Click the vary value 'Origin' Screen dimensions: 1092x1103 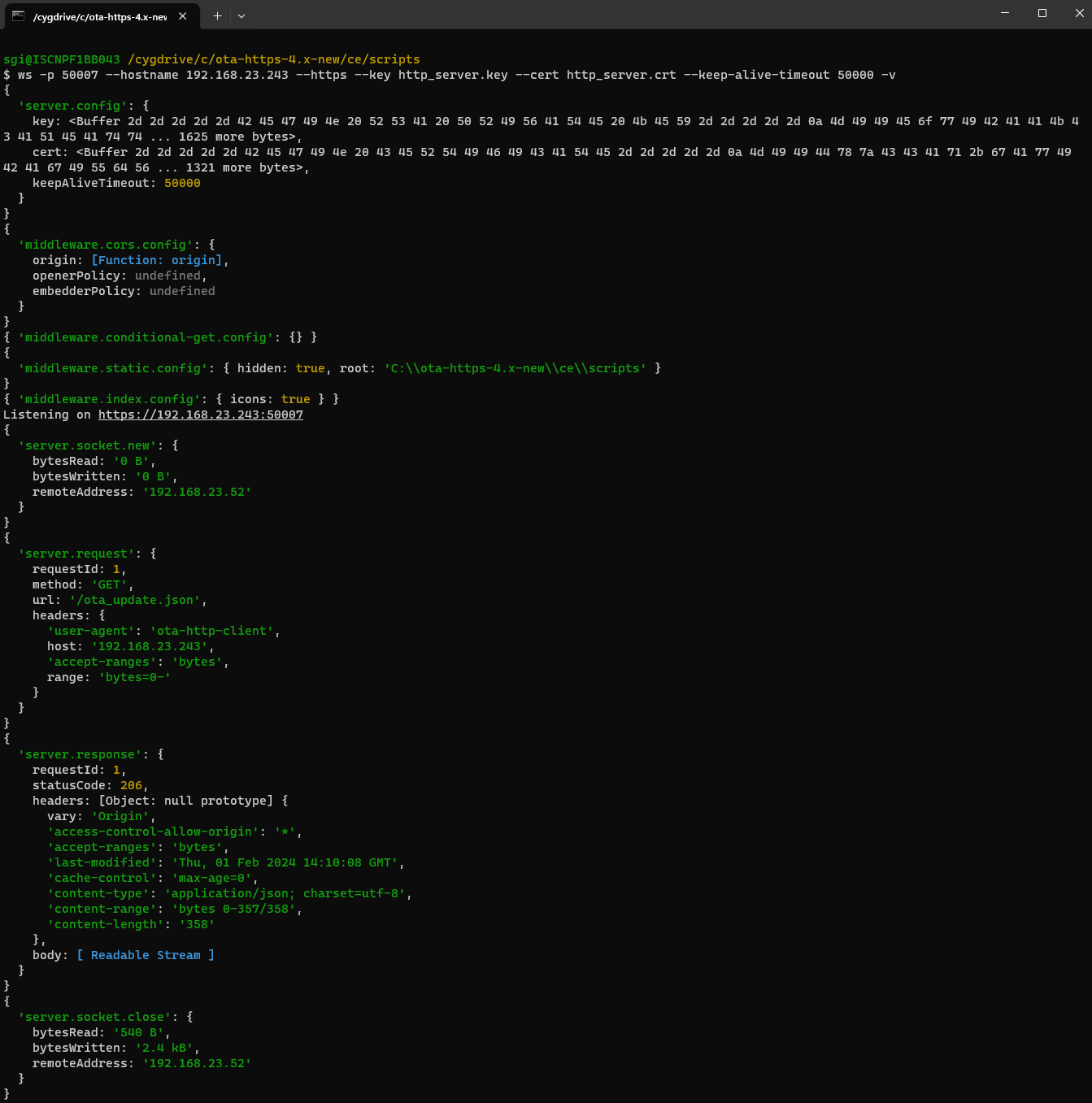(x=120, y=816)
